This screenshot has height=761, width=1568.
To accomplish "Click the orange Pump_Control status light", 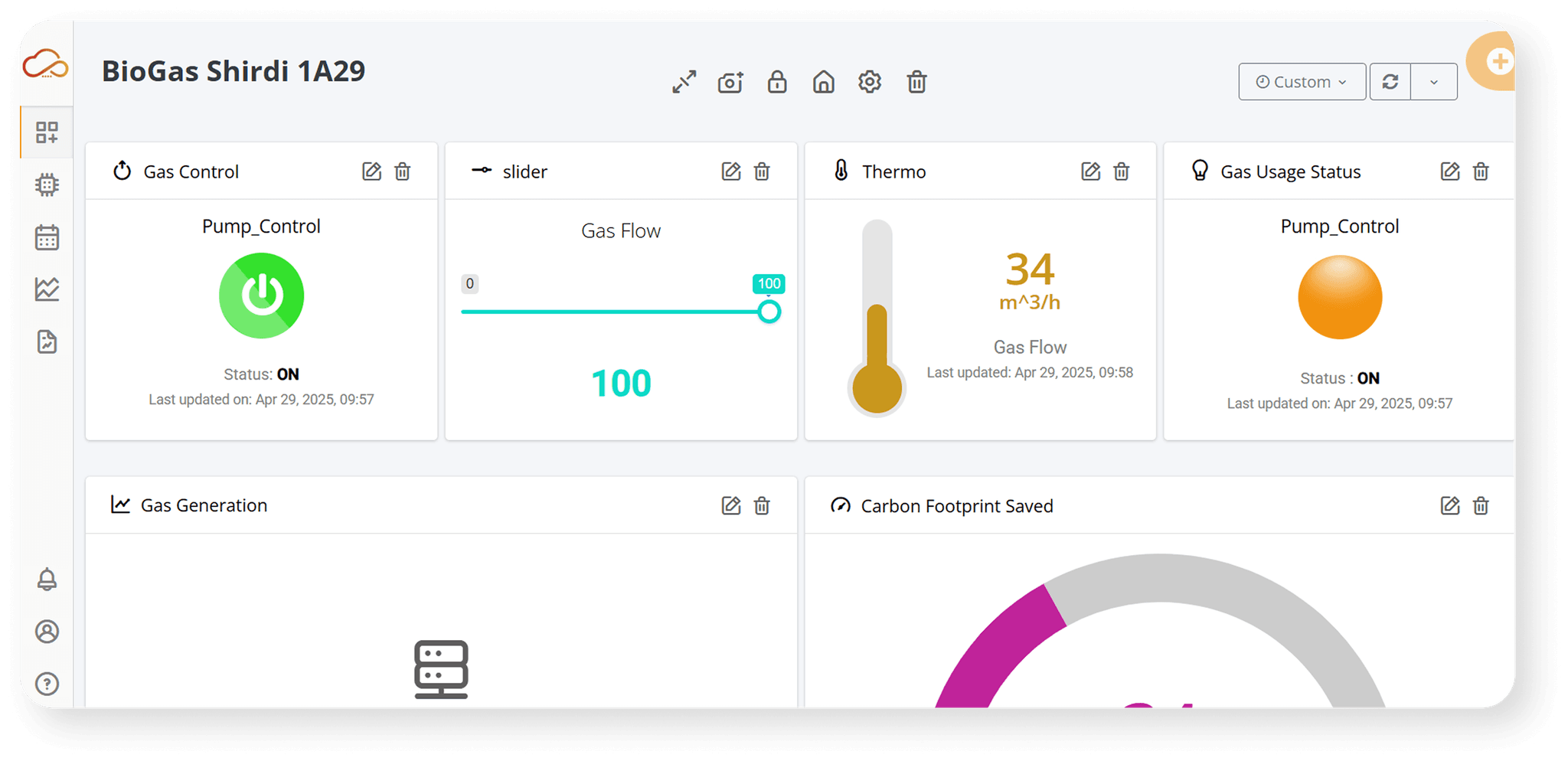I will (1339, 297).
